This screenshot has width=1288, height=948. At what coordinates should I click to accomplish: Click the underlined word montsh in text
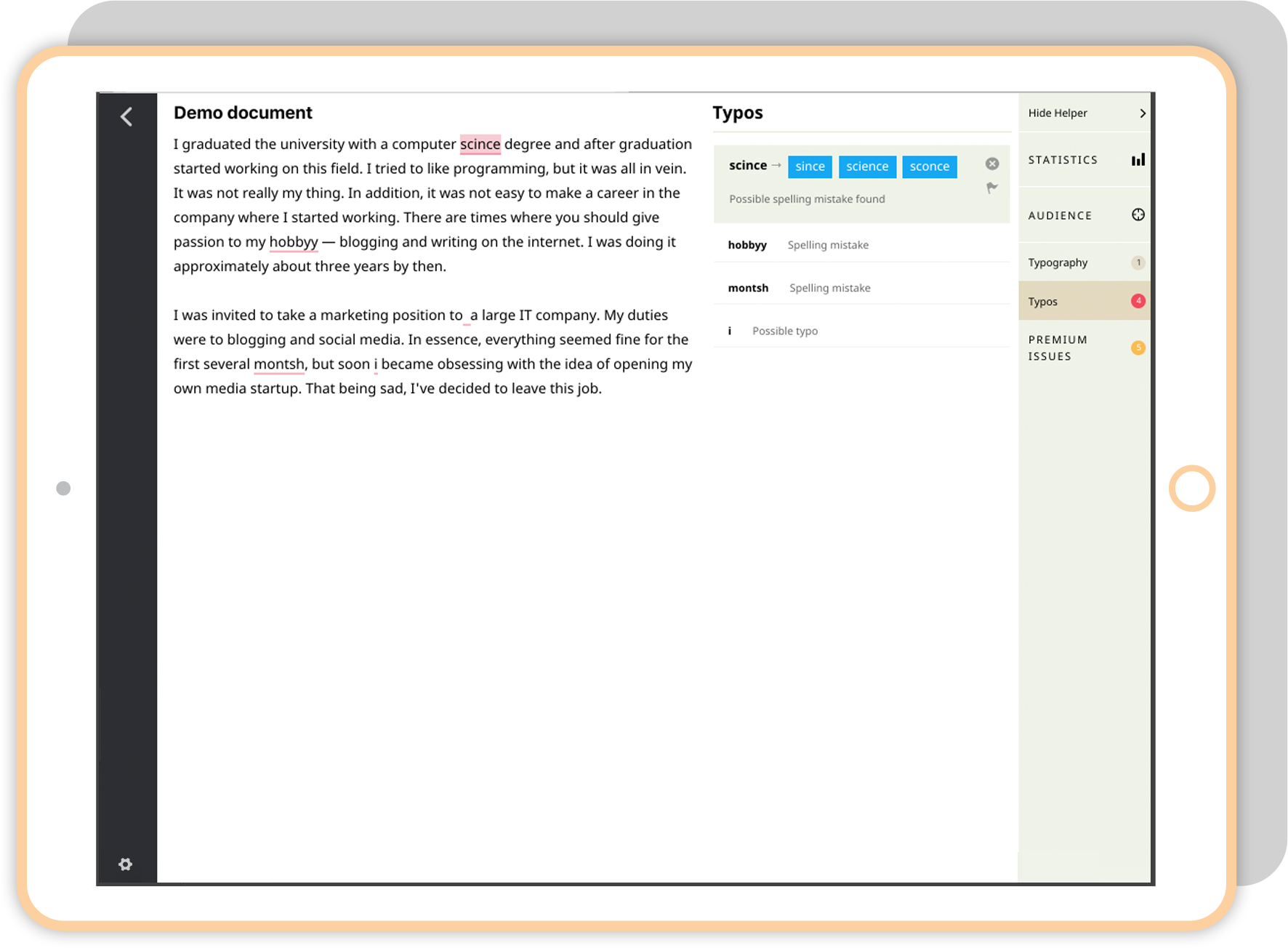(x=278, y=363)
